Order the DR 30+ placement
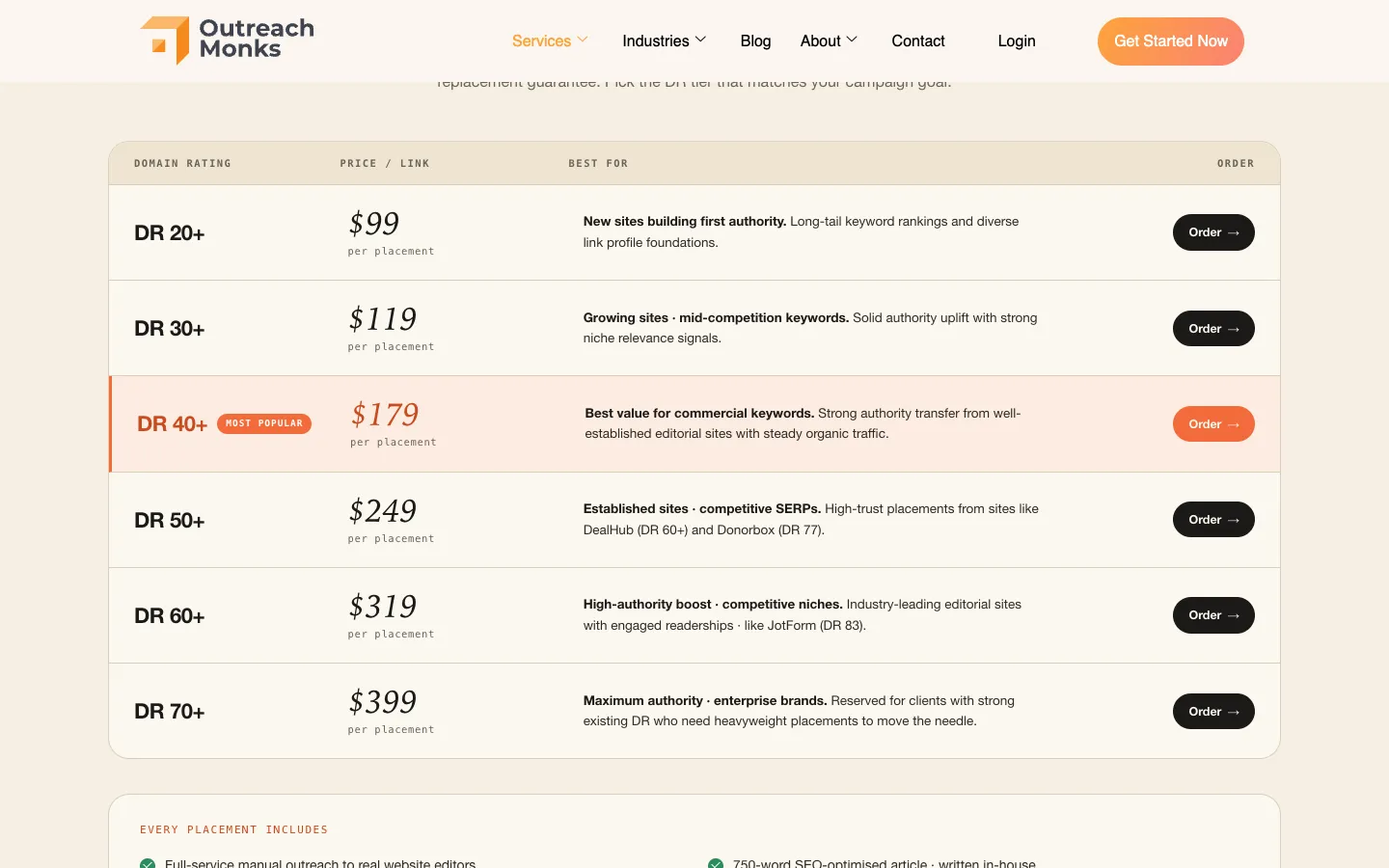This screenshot has height=868, width=1389. click(1213, 329)
